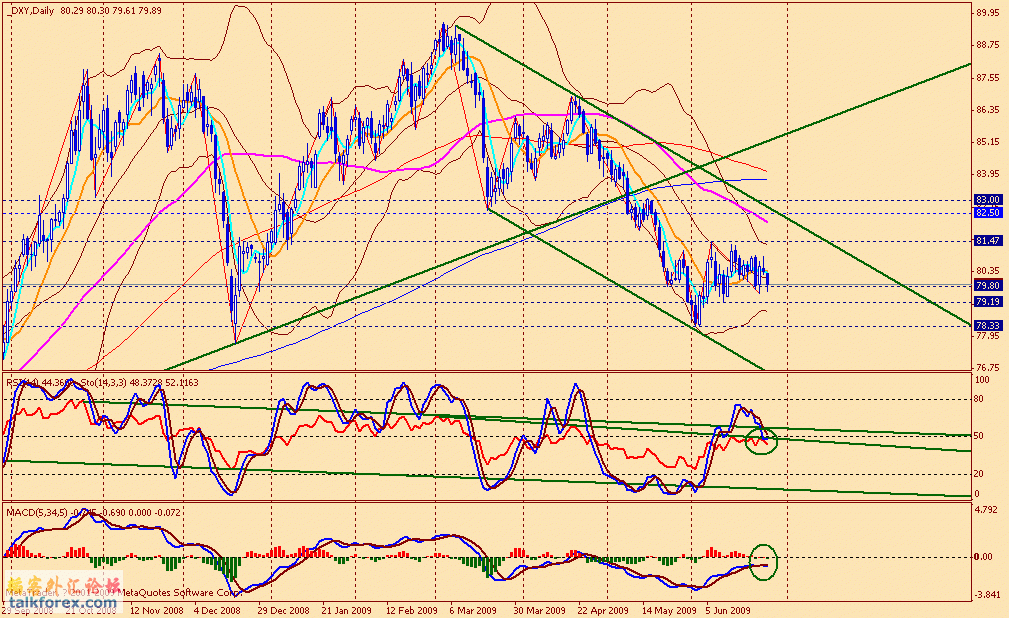Select the highlighted 81.47 level tag
This screenshot has width=1009, height=618.
[x=988, y=241]
